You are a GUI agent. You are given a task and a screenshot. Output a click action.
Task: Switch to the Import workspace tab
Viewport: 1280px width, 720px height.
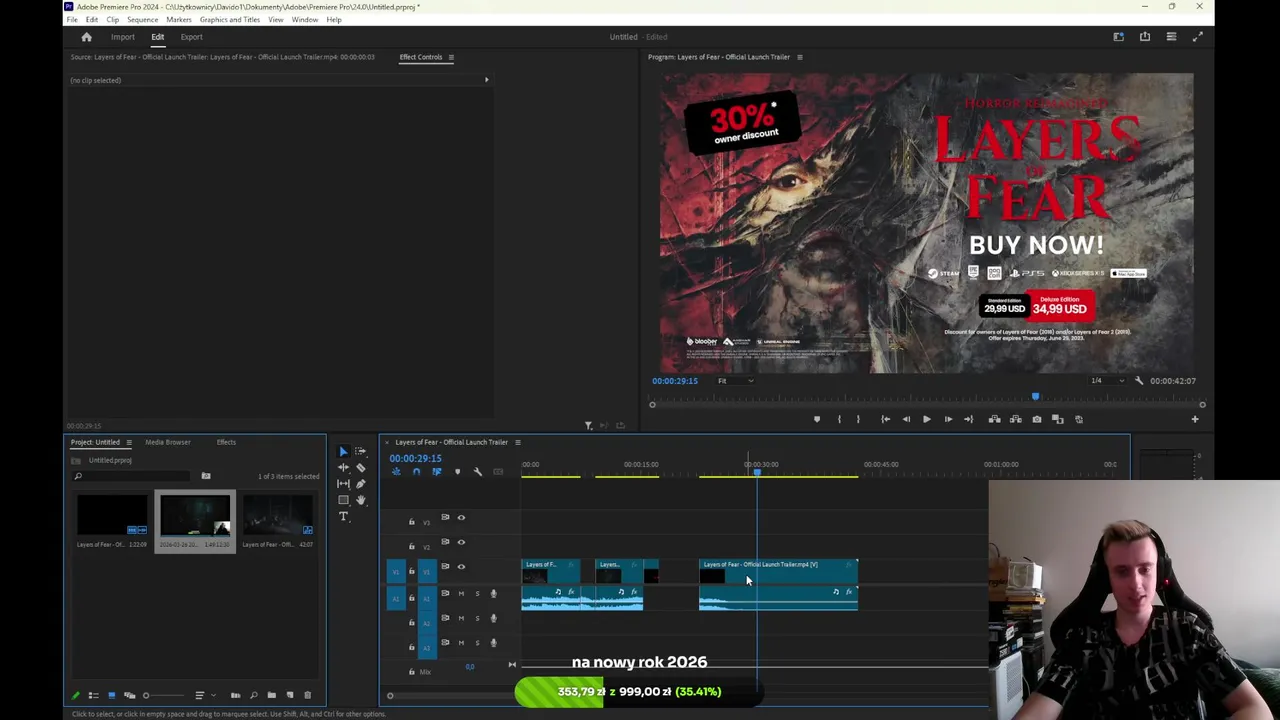(122, 37)
